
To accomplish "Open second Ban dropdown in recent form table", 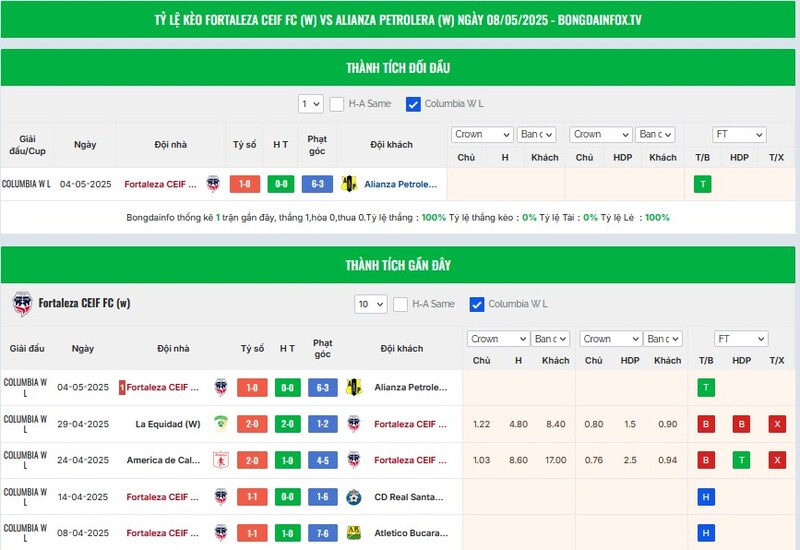I will pyautogui.click(x=663, y=339).
